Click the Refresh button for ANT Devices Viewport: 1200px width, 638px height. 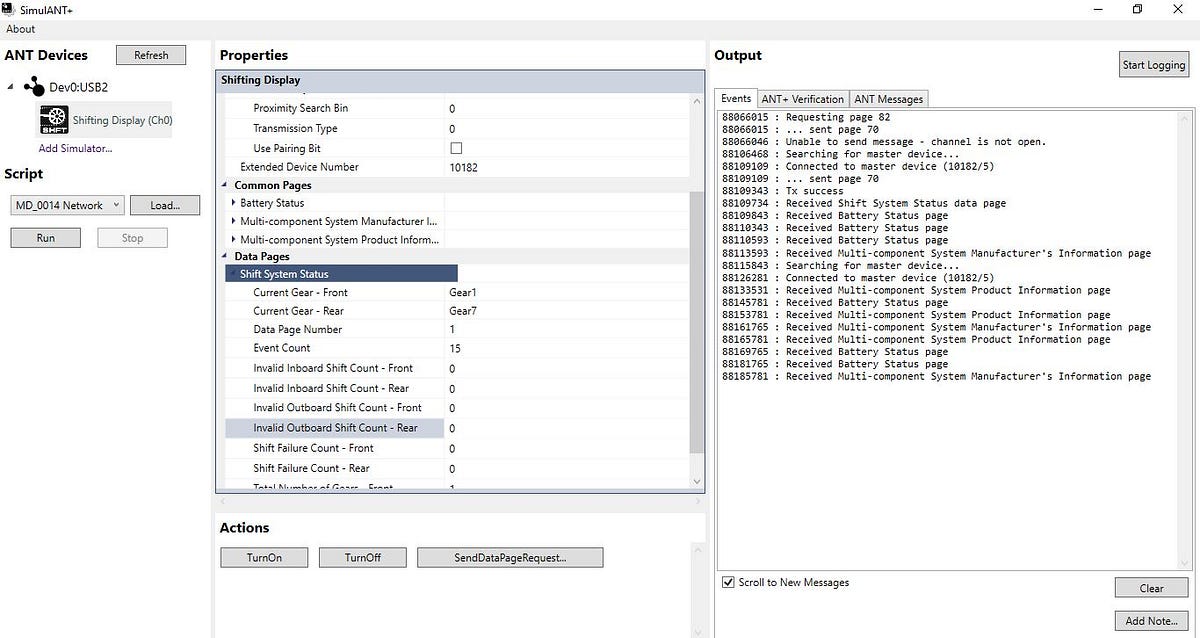151,54
